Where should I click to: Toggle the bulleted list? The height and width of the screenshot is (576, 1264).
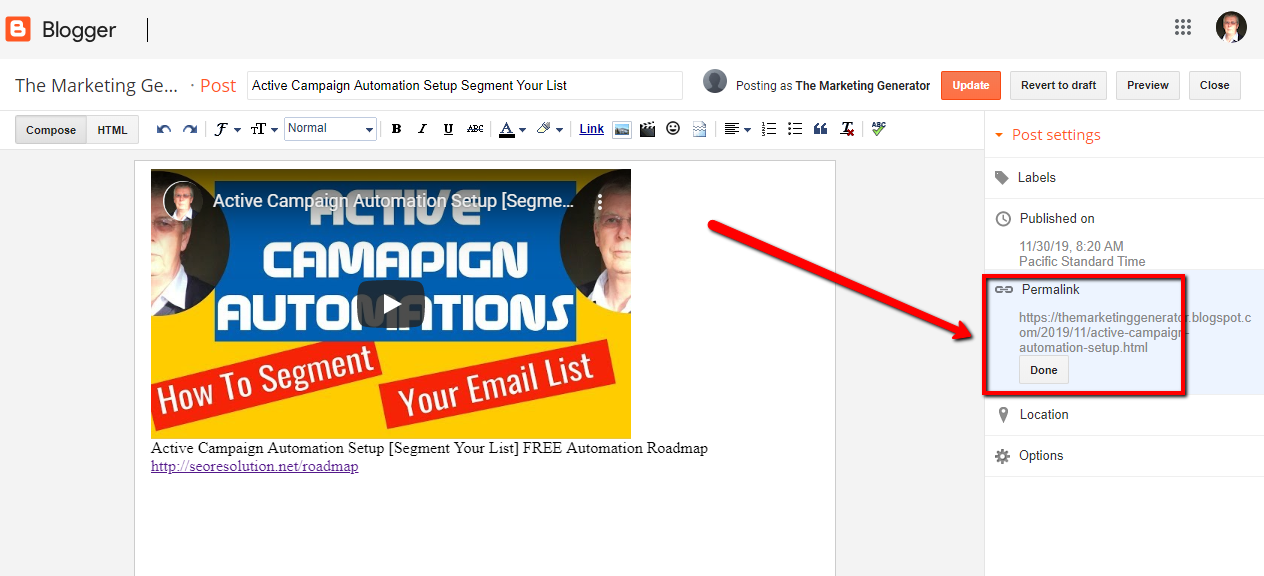[795, 129]
